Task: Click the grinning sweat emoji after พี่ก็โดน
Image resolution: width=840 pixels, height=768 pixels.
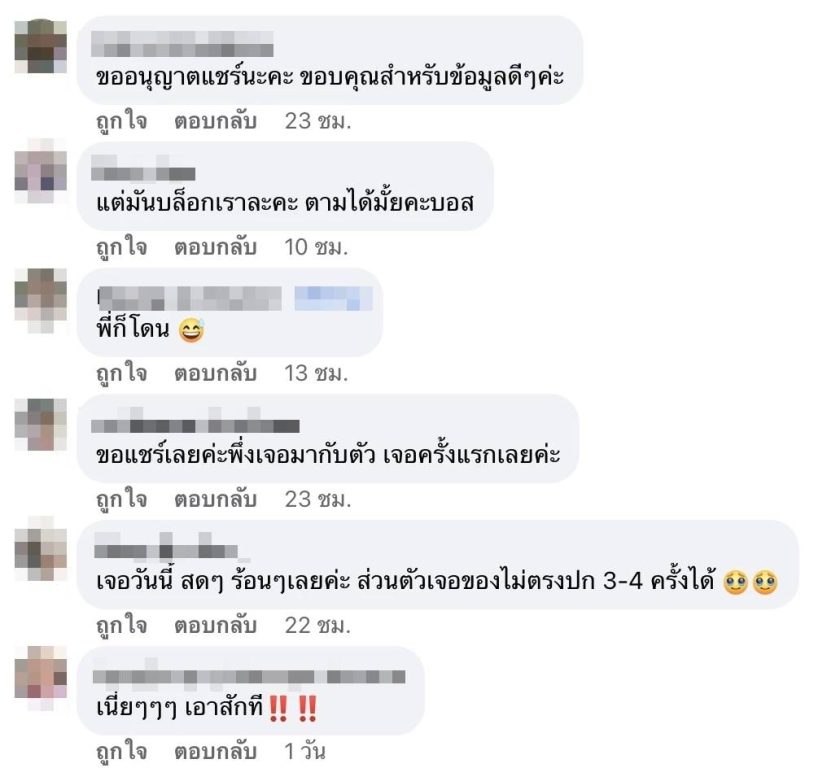Action: tap(191, 330)
